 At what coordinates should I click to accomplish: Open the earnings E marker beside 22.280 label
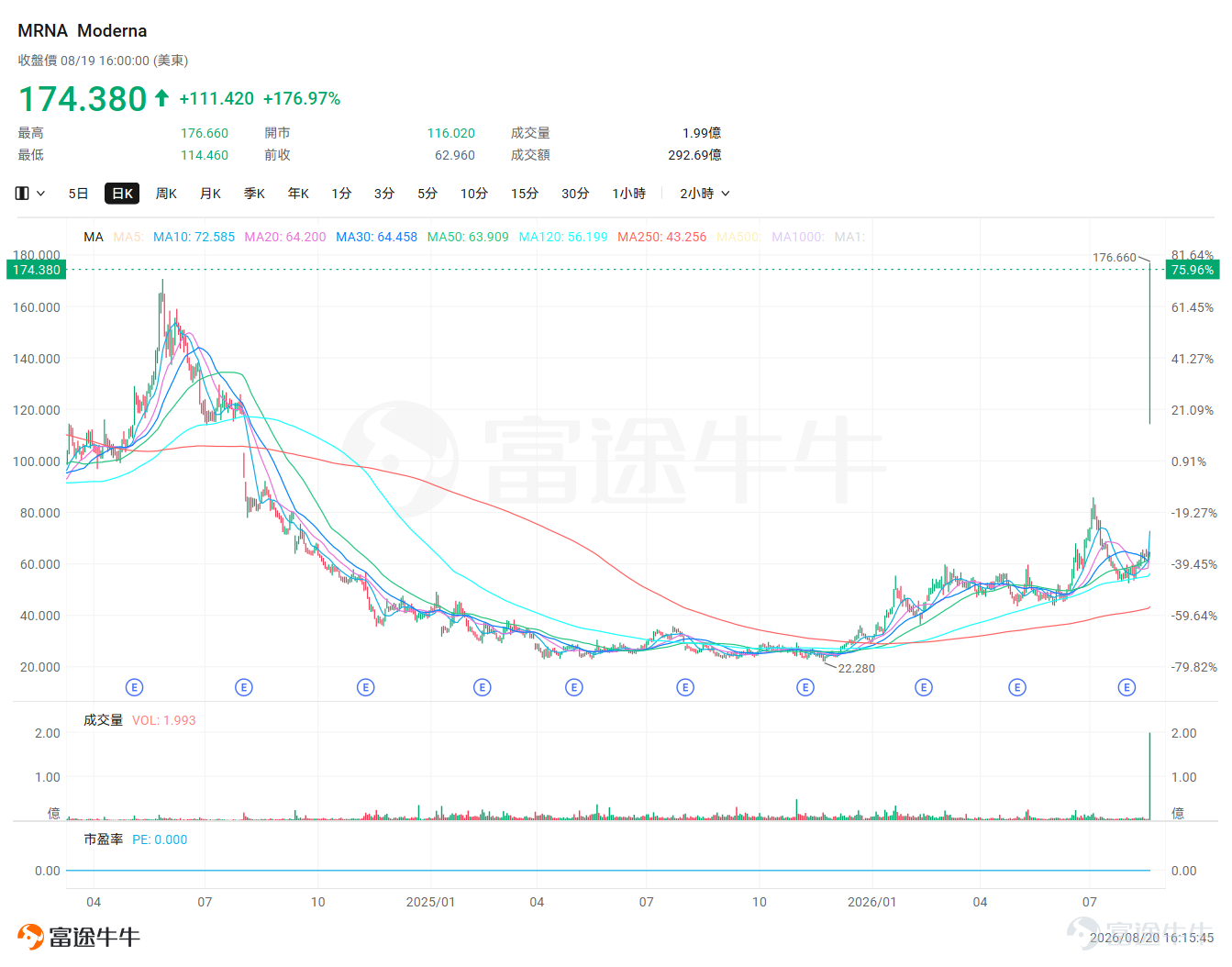(805, 687)
